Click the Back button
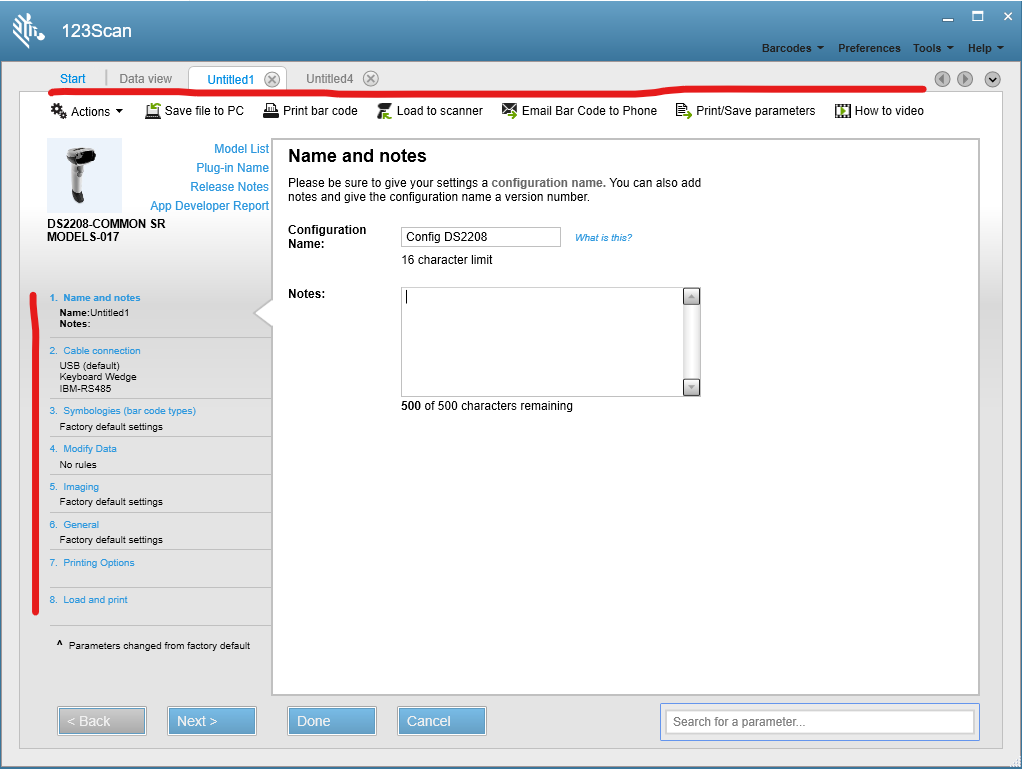This screenshot has width=1022, height=769. tap(102, 721)
